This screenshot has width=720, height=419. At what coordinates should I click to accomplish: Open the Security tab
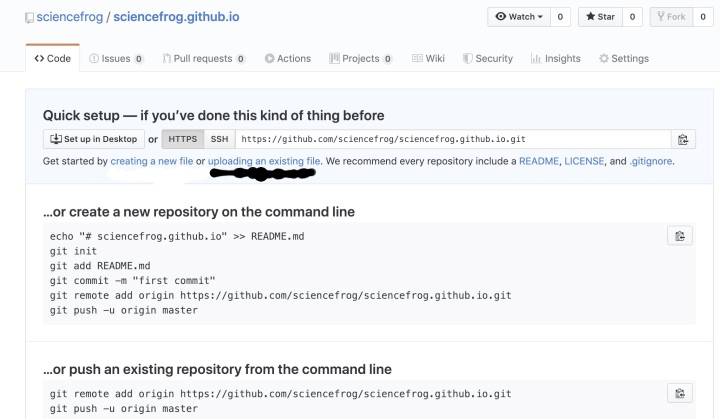[x=488, y=58]
